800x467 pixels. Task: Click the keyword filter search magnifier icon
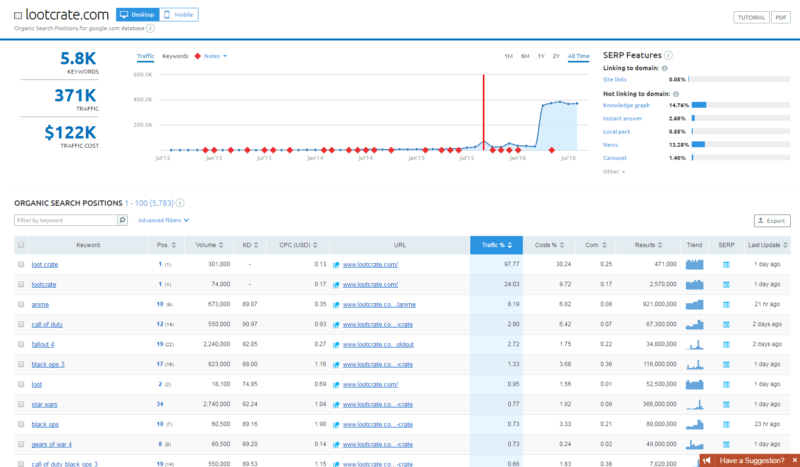coord(122,220)
